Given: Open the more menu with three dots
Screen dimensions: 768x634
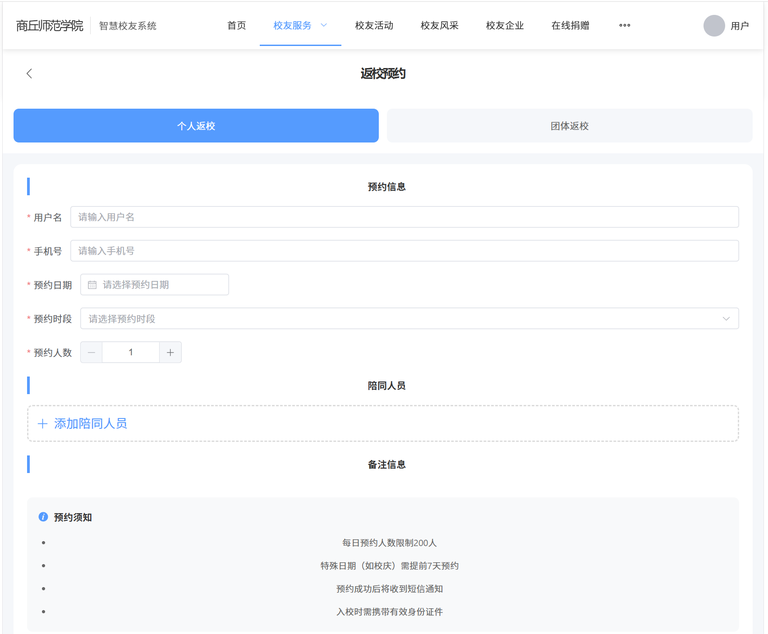Looking at the screenshot, I should 624,25.
